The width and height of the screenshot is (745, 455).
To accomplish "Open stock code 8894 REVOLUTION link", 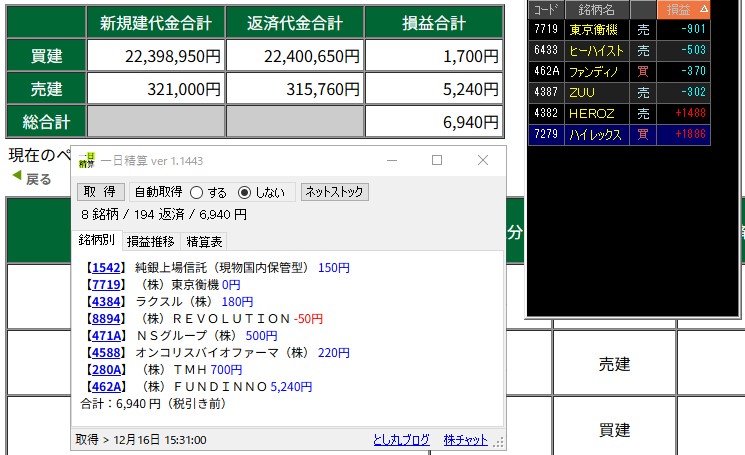I will pyautogui.click(x=105, y=319).
